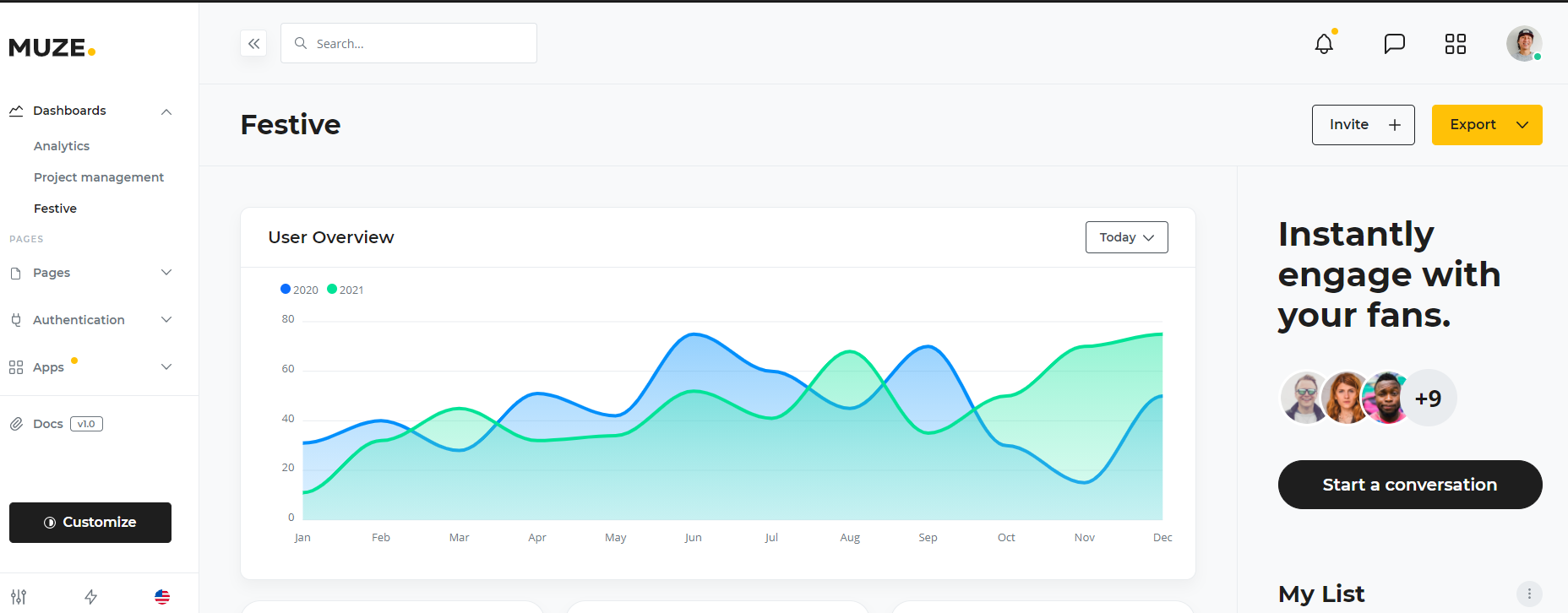Open the US flag language selector
1568x613 pixels.
(x=162, y=597)
